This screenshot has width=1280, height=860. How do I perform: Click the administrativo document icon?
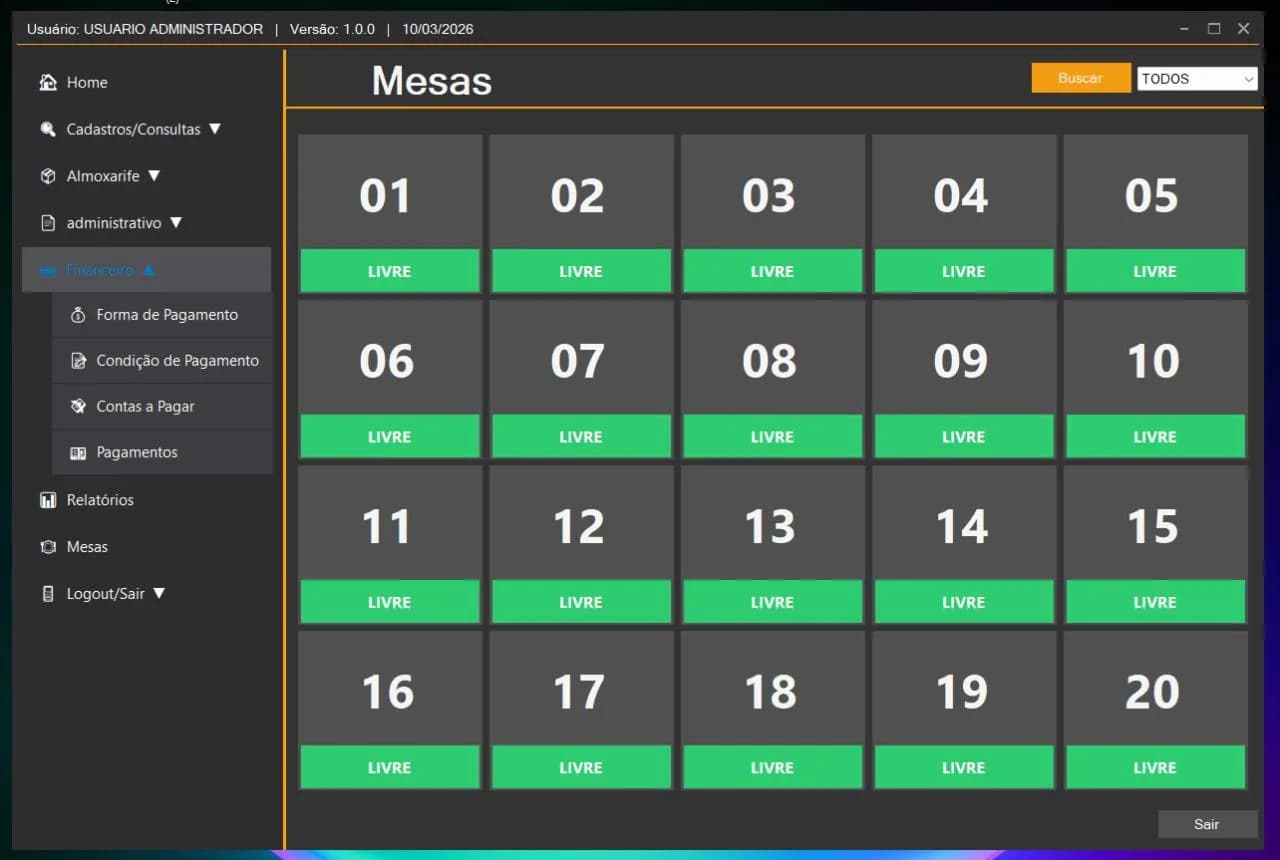tap(48, 223)
